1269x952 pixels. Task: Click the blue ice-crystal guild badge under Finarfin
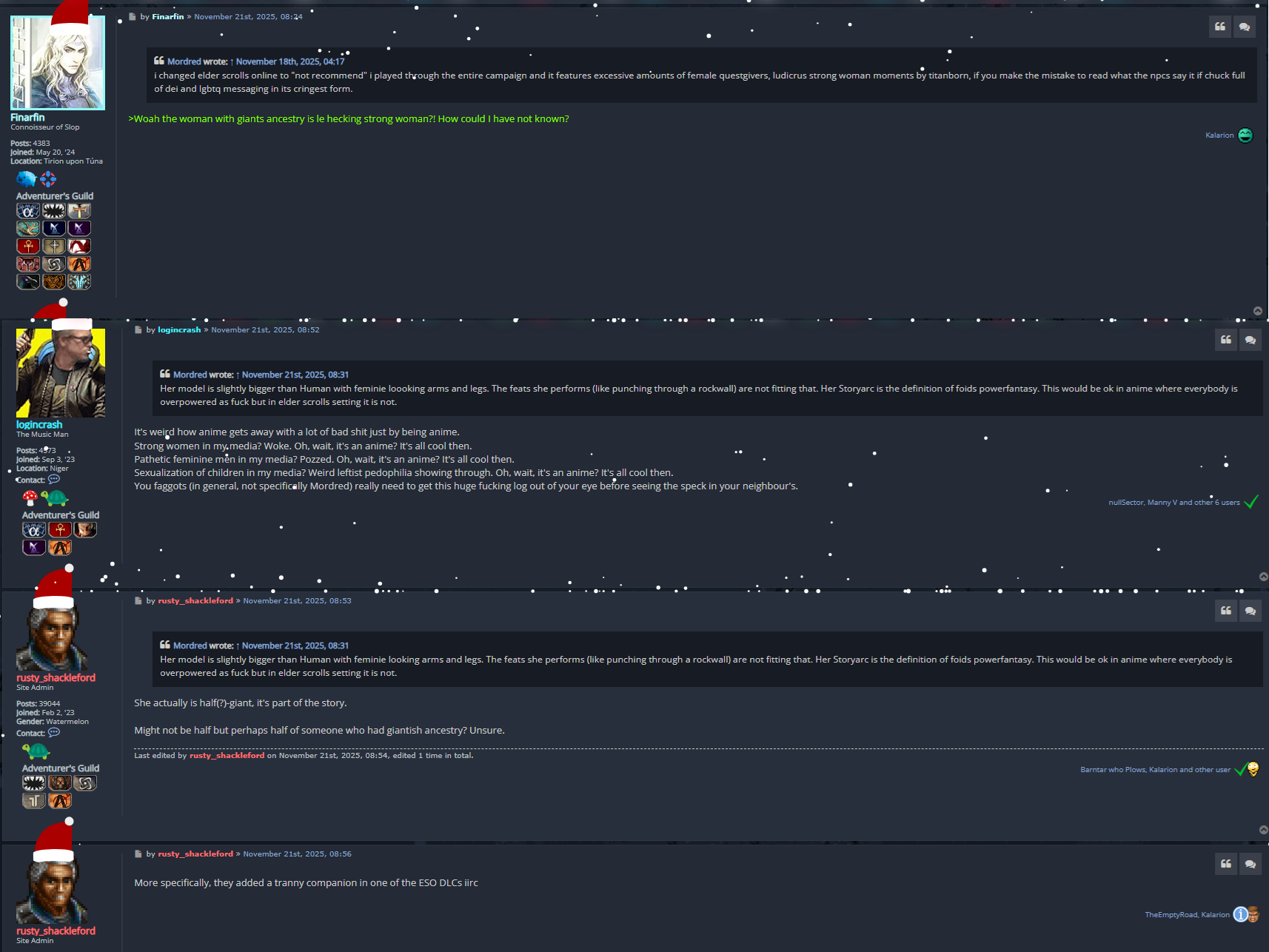point(79,282)
